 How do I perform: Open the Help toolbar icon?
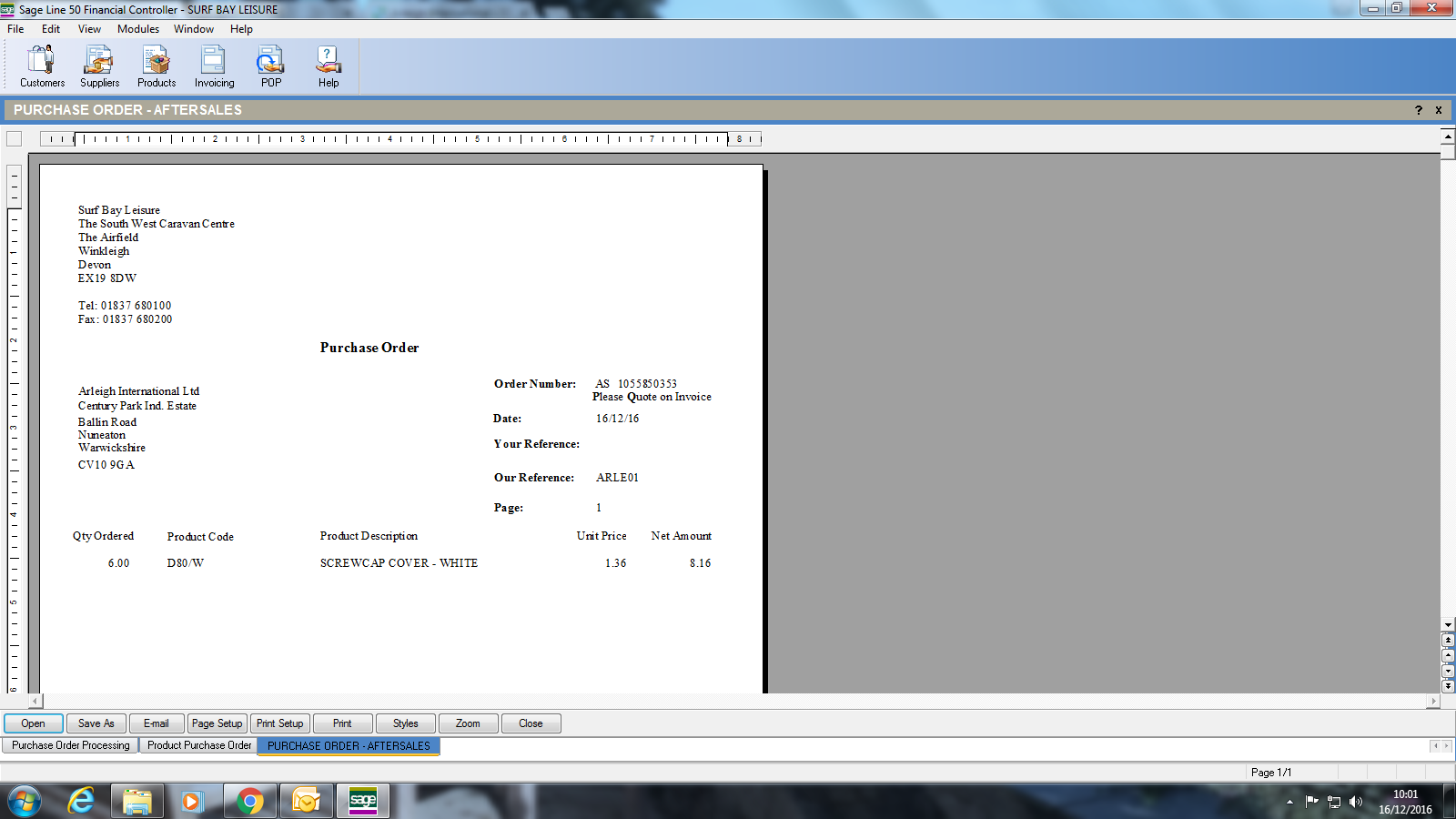[x=329, y=66]
